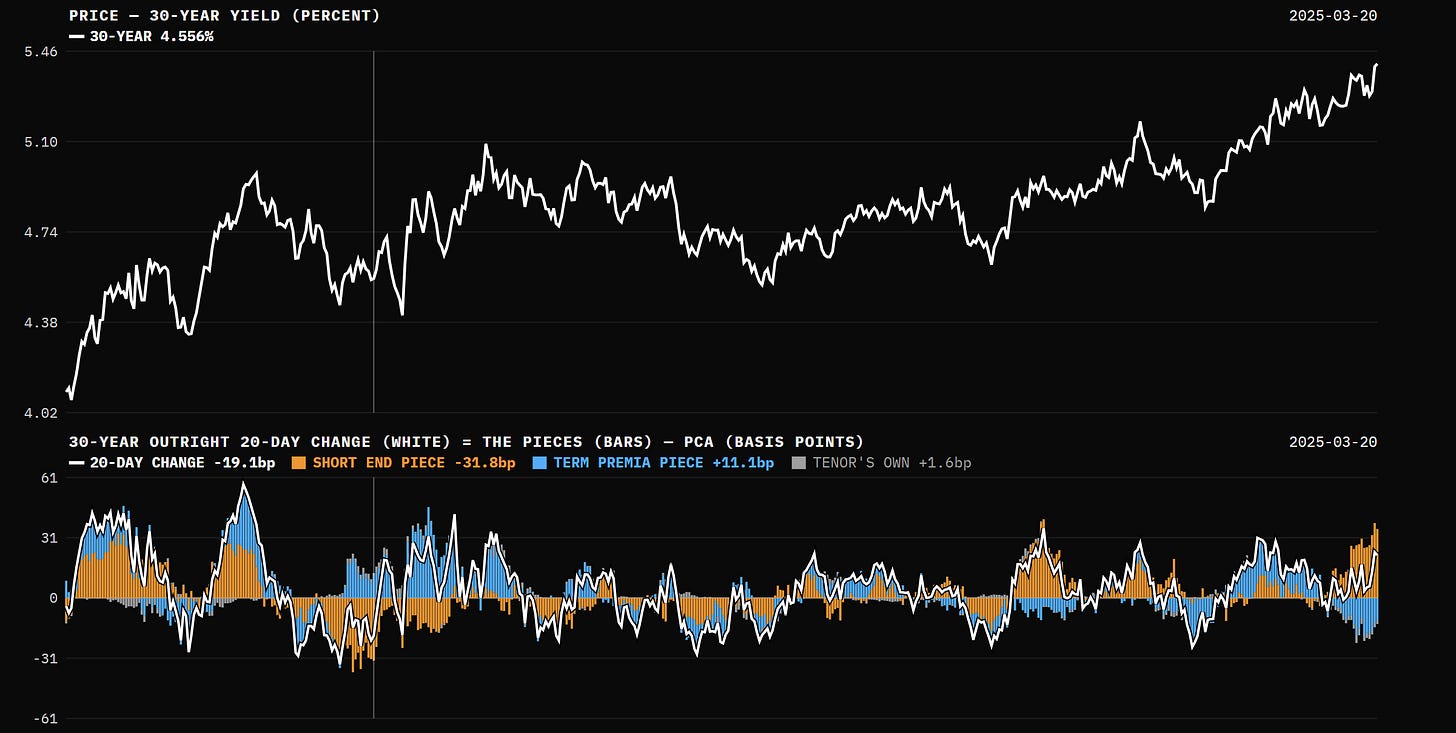This screenshot has height=733, width=1456.
Task: Select the 30-YEAR 4.556% legend text
Action: 151,36
